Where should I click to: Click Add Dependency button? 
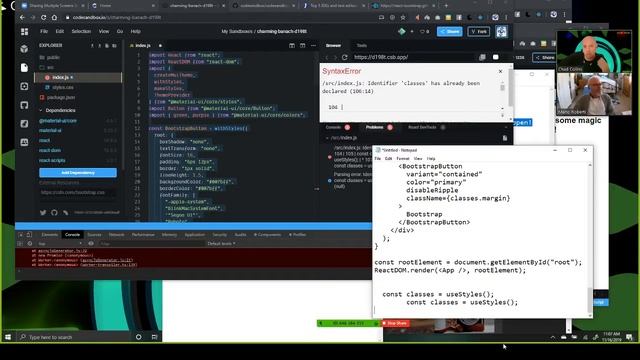78,173
